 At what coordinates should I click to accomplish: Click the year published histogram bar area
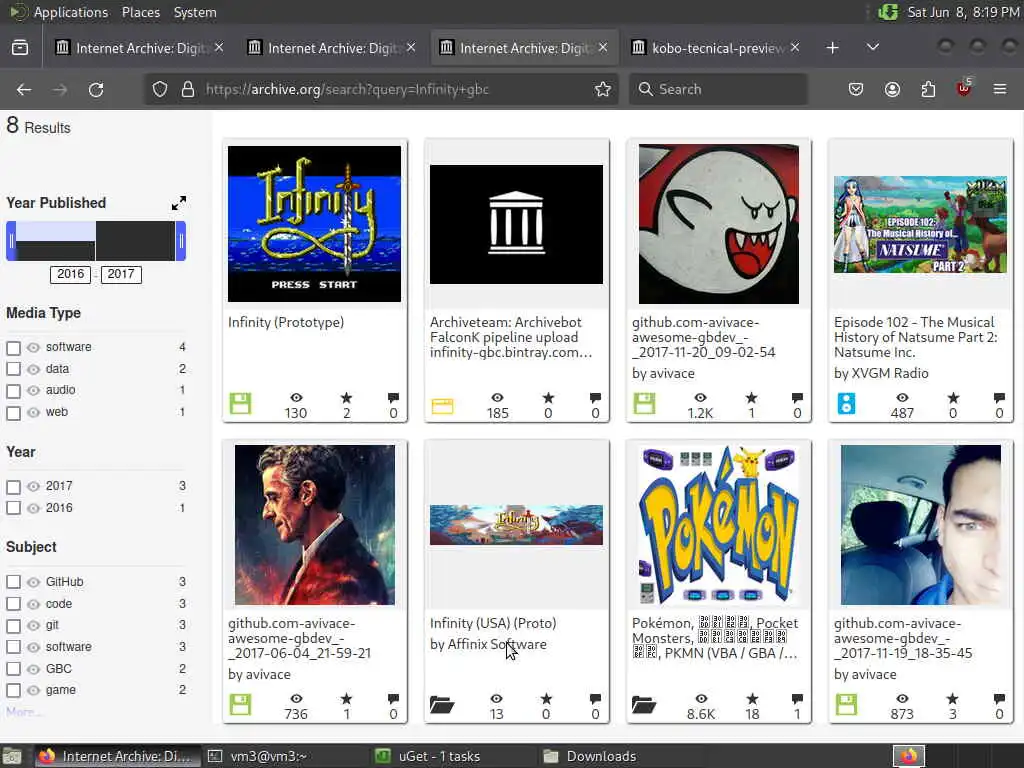tap(95, 241)
